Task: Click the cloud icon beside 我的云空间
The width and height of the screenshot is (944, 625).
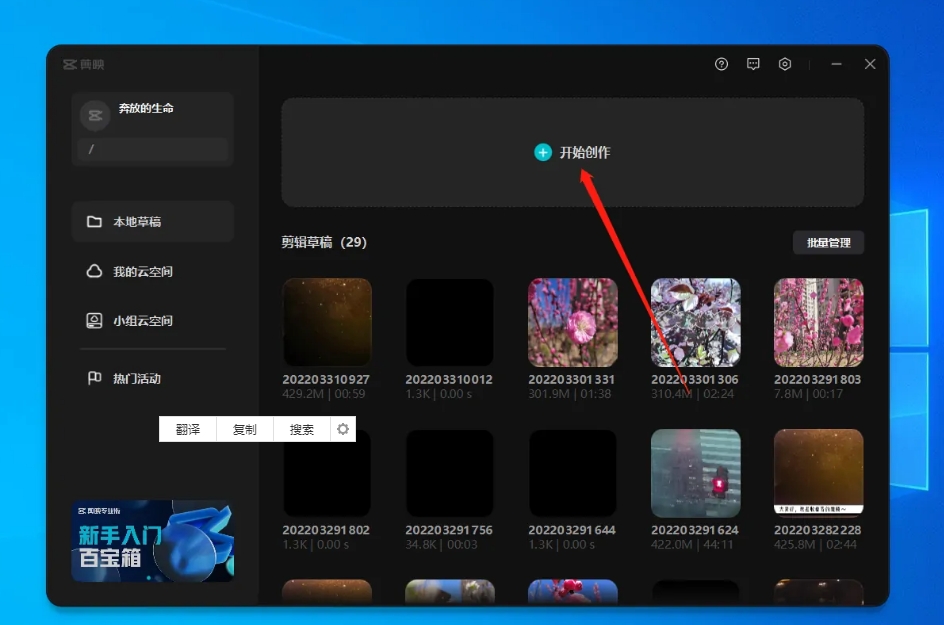Action: click(x=94, y=272)
